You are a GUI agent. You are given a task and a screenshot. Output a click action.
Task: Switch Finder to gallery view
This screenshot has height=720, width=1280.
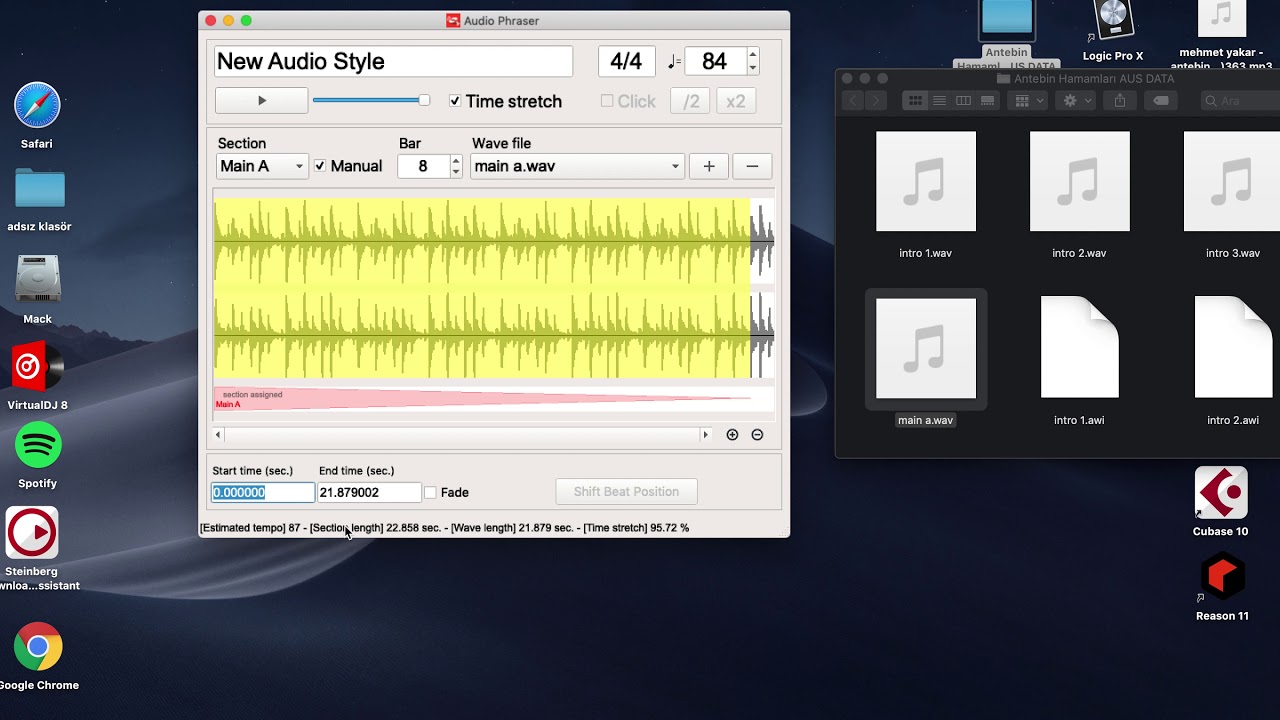coord(987,101)
